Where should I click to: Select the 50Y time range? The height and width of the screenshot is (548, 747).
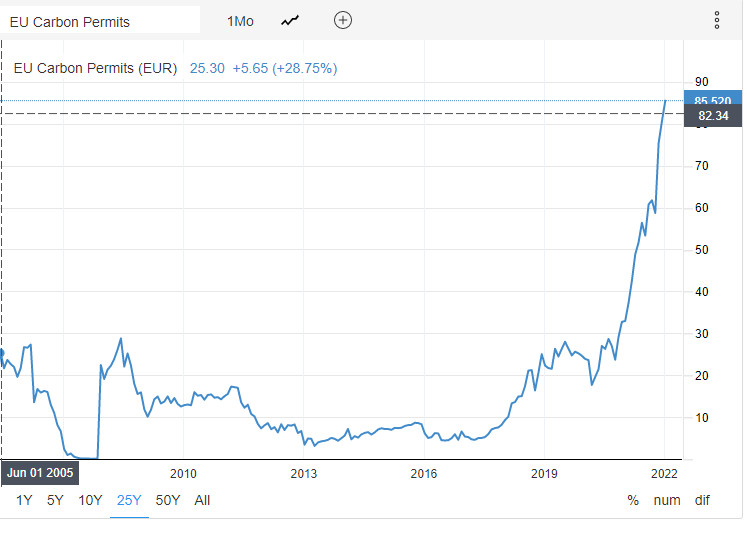168,500
